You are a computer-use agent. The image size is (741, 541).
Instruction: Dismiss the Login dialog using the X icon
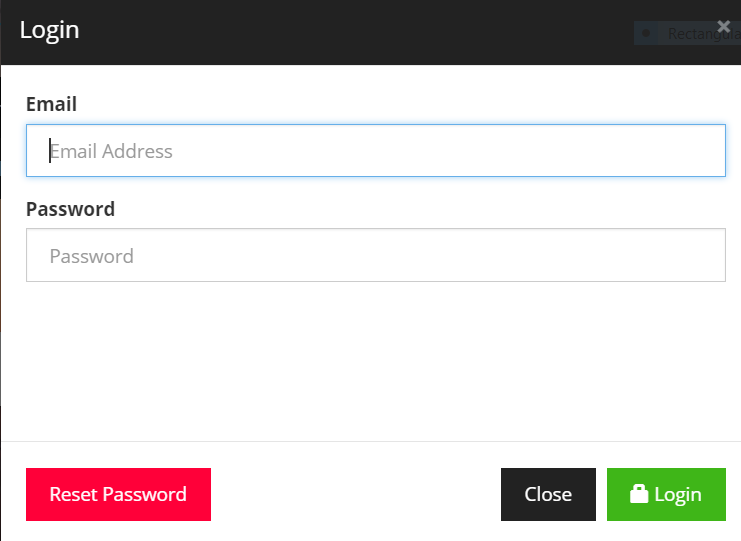[724, 27]
